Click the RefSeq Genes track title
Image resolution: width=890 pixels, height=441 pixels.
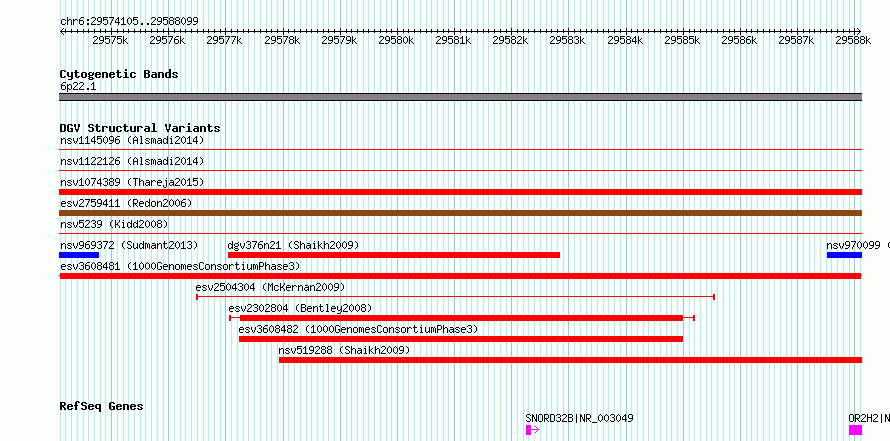click(102, 406)
